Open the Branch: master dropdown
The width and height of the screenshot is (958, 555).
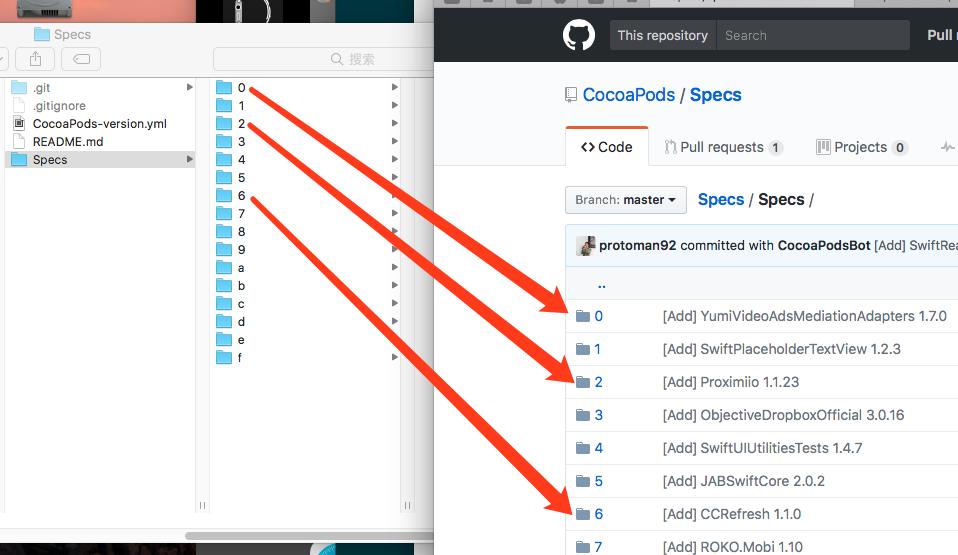point(626,200)
